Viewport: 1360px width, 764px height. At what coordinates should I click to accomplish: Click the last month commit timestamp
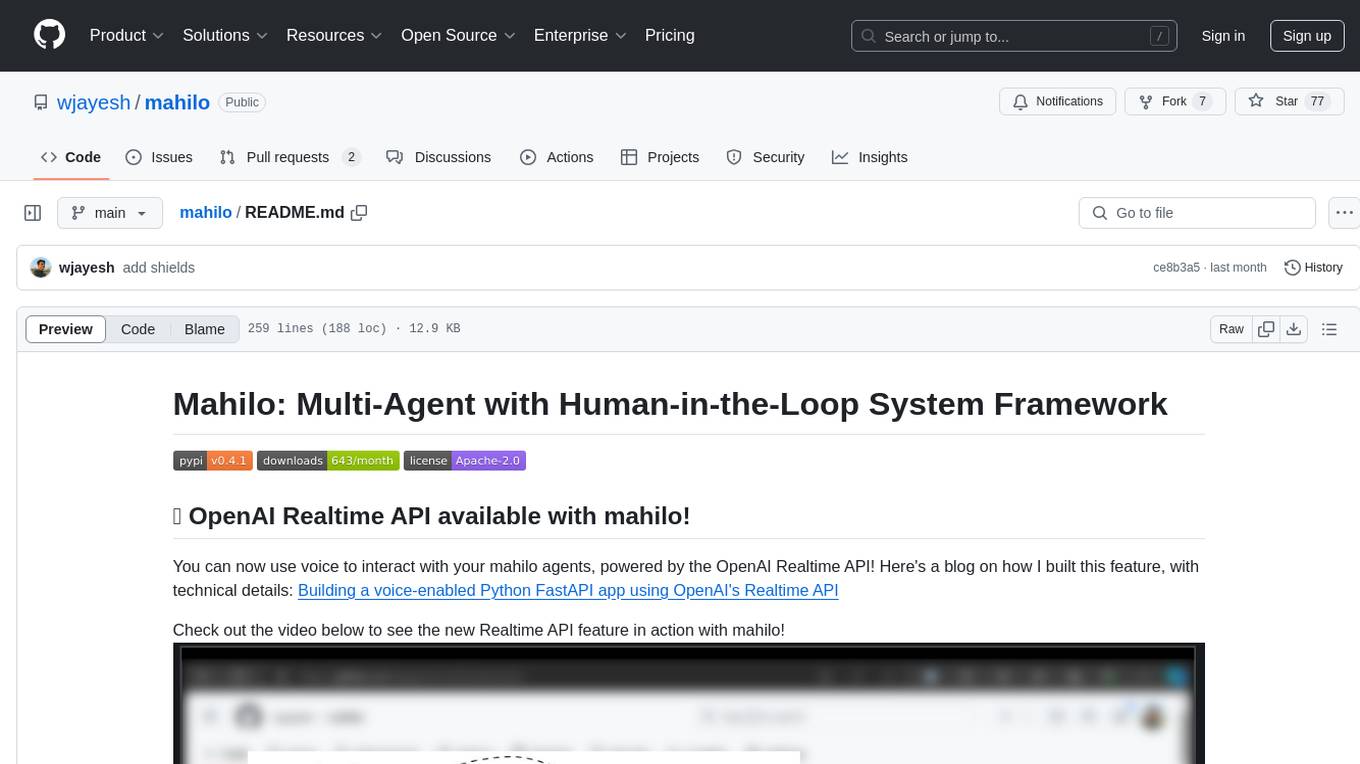tap(1238, 268)
